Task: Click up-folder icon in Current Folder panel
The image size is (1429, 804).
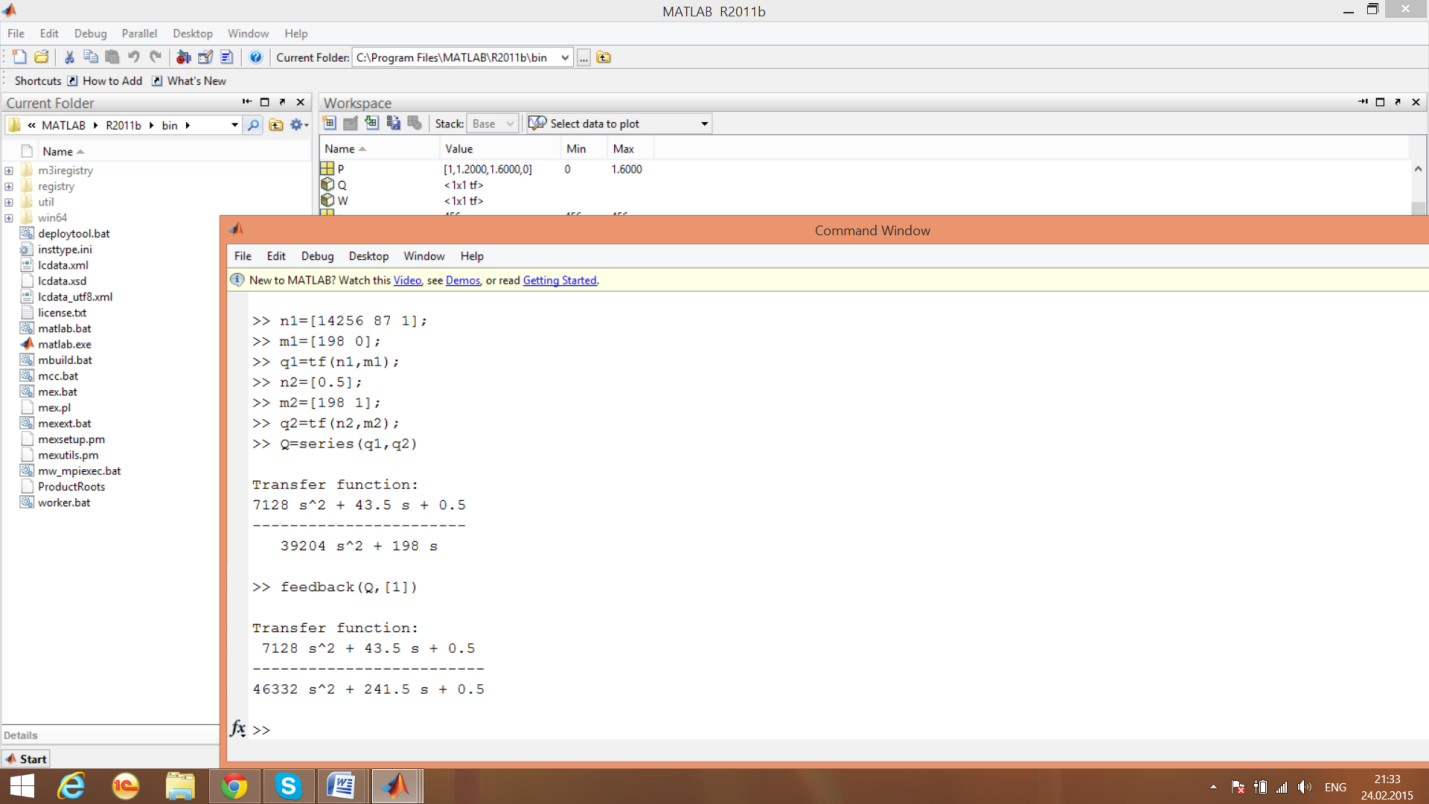Action: click(276, 125)
